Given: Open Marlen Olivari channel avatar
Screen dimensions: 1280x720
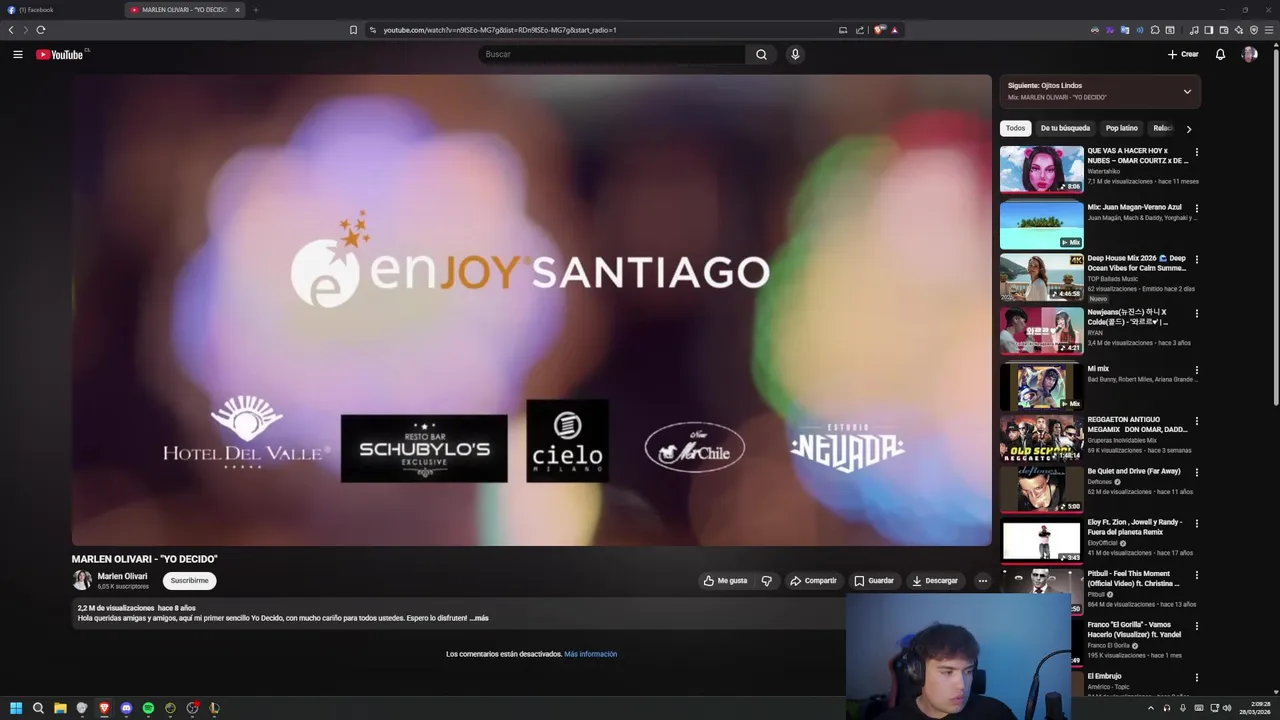Looking at the screenshot, I should click(82, 580).
